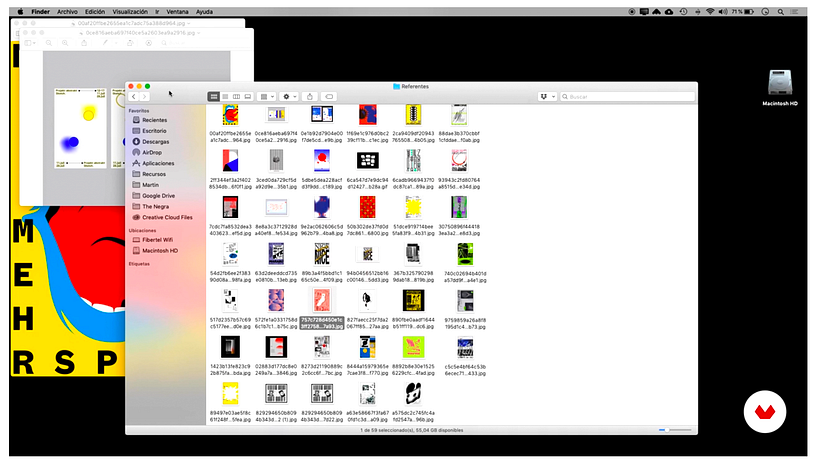This screenshot has width=820, height=463.
Task: Click the highlighted 757c728d450e1c filename label
Action: coord(322,323)
